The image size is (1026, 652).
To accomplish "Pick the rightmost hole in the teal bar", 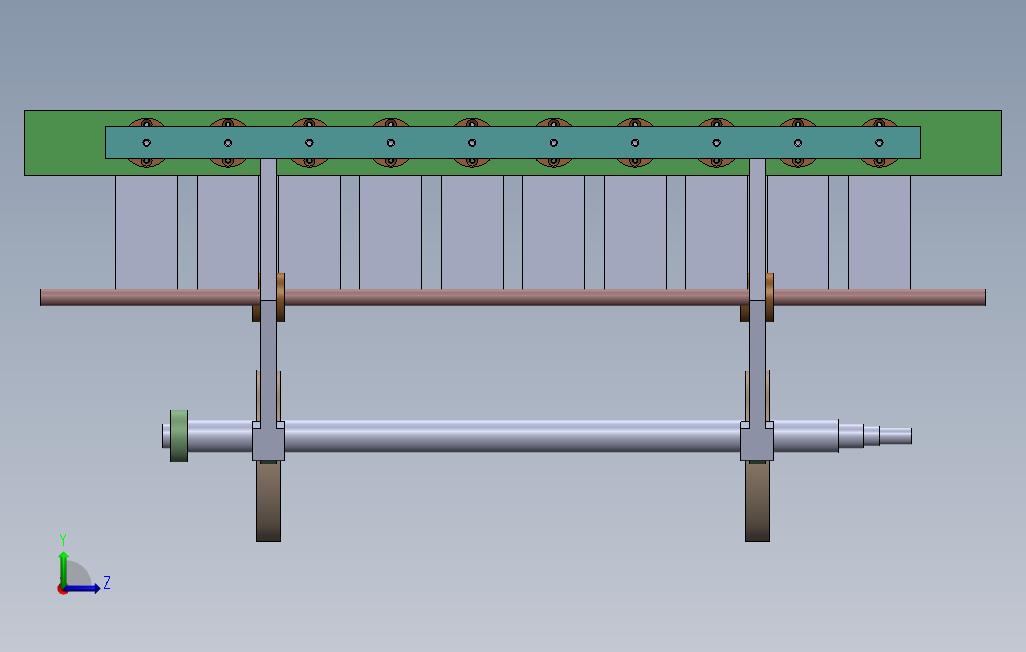I will pos(879,143).
